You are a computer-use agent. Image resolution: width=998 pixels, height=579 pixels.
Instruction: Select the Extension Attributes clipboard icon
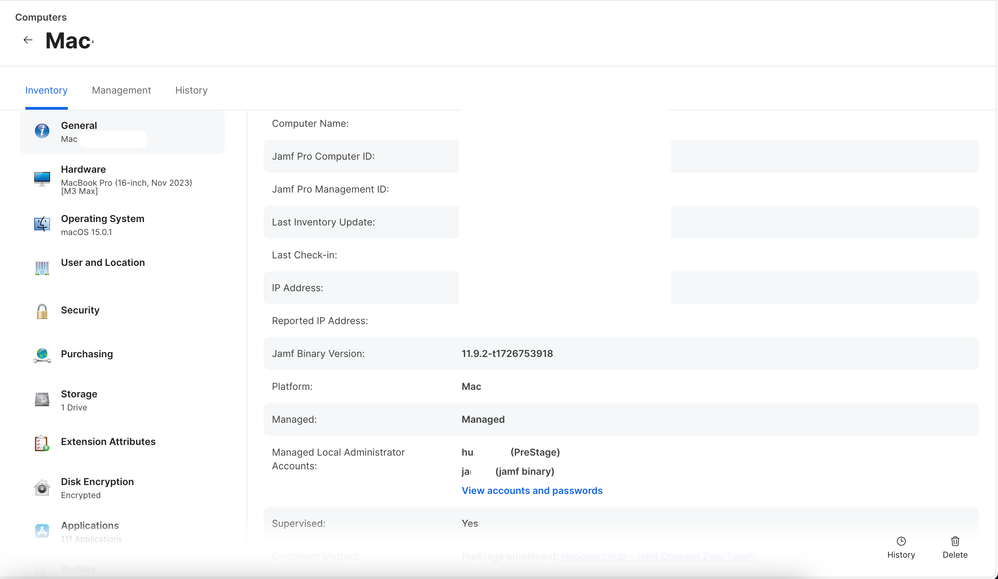click(42, 443)
